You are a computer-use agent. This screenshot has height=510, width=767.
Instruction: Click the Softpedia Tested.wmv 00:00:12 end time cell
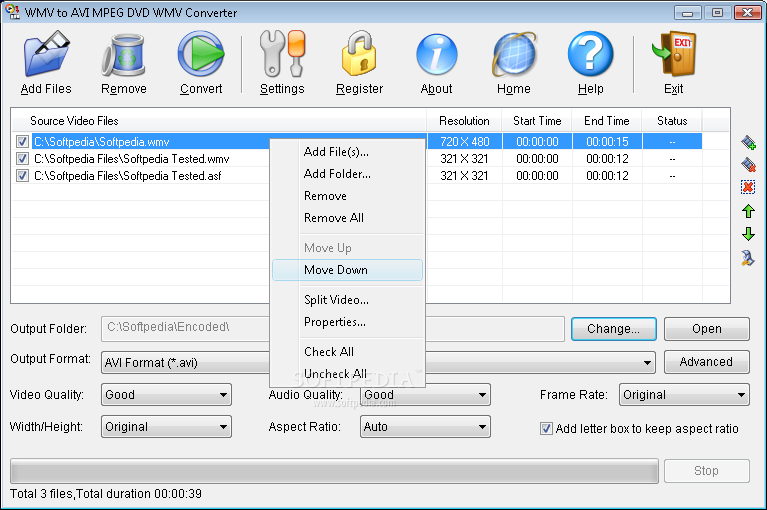pyautogui.click(x=607, y=158)
